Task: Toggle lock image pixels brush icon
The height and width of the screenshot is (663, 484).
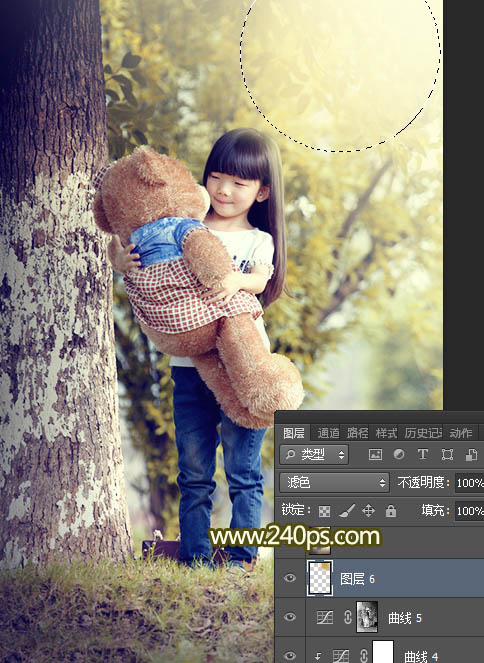Action: [347, 511]
